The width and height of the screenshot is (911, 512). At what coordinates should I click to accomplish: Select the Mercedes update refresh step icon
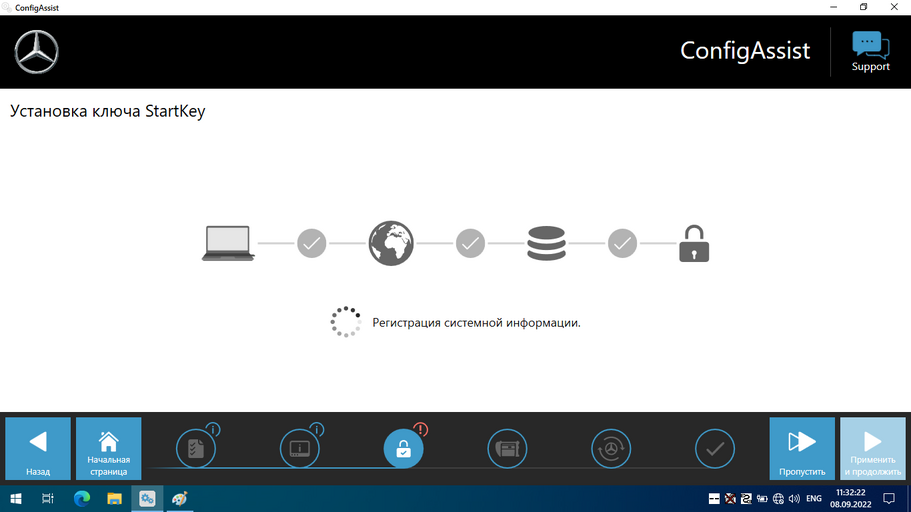pyautogui.click(x=611, y=448)
